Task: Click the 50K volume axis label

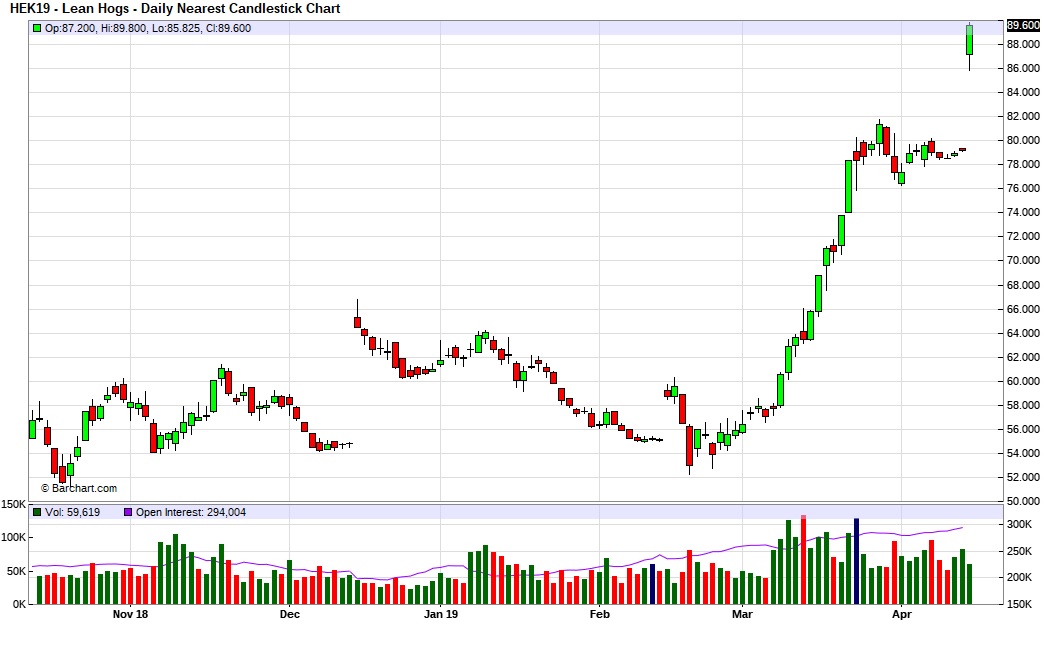Action: 16,571
